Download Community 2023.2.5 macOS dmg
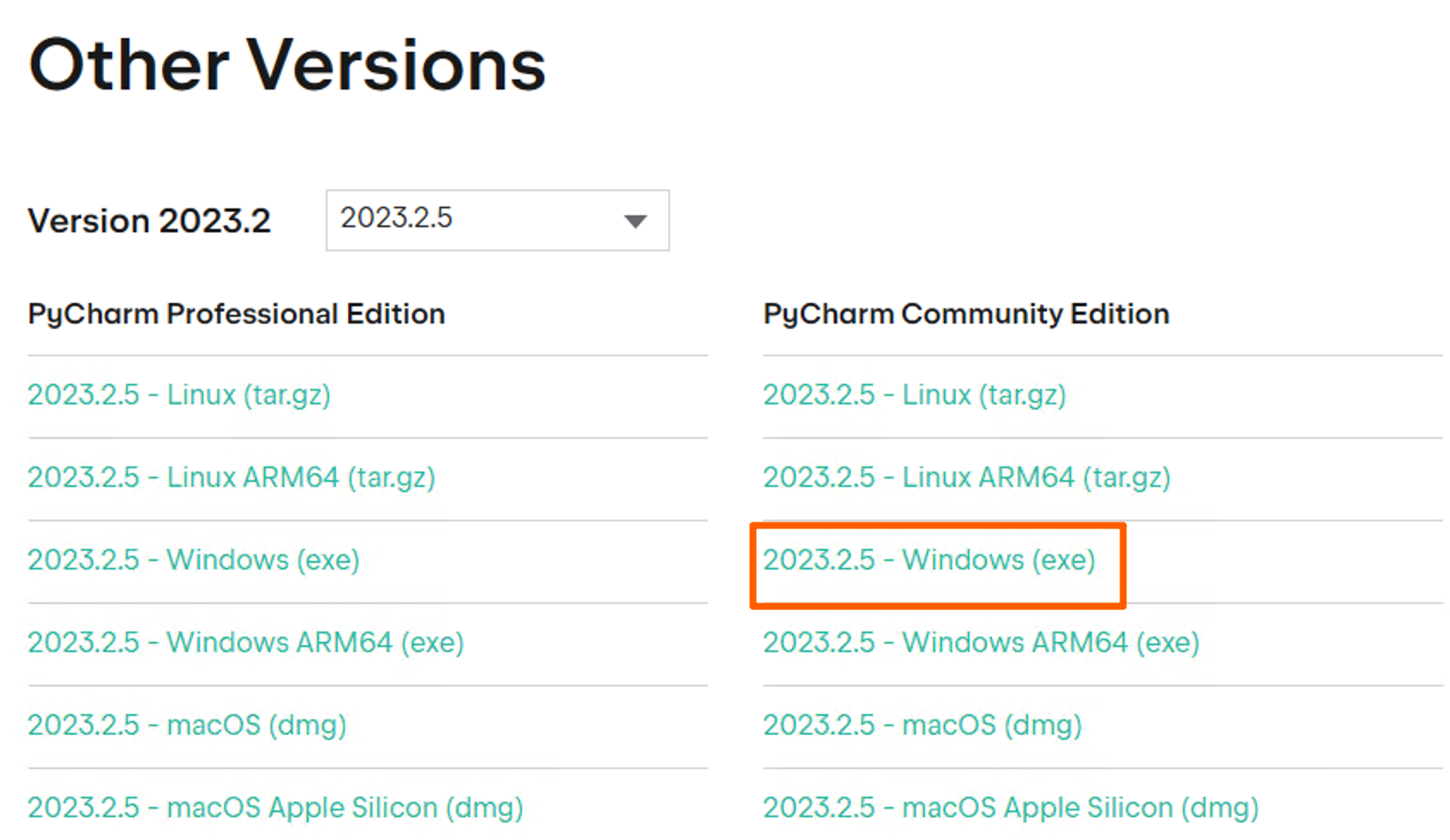1450x840 pixels. click(922, 726)
